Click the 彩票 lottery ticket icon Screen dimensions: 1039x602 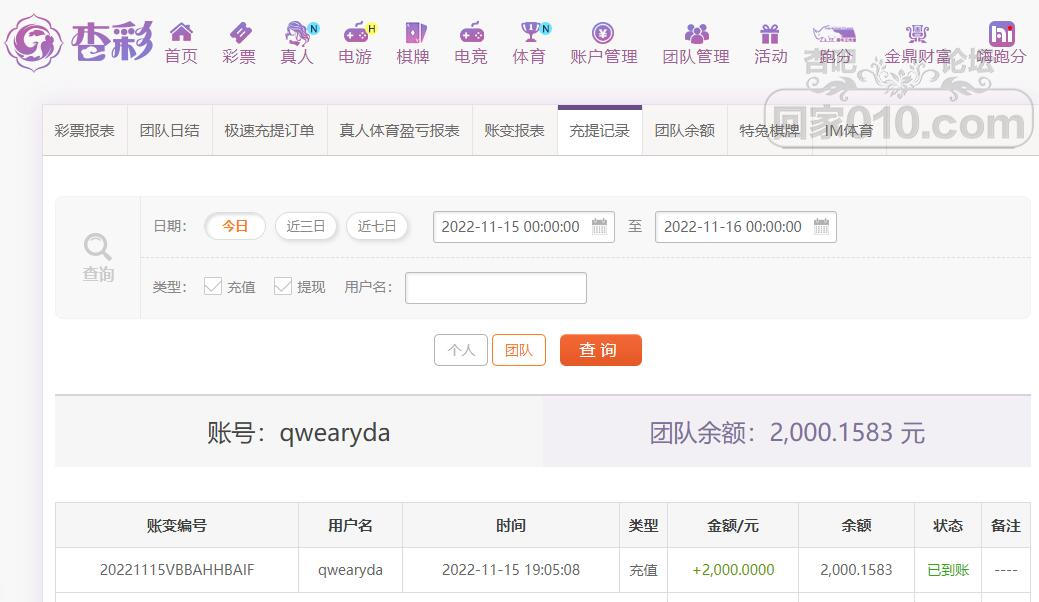click(239, 33)
